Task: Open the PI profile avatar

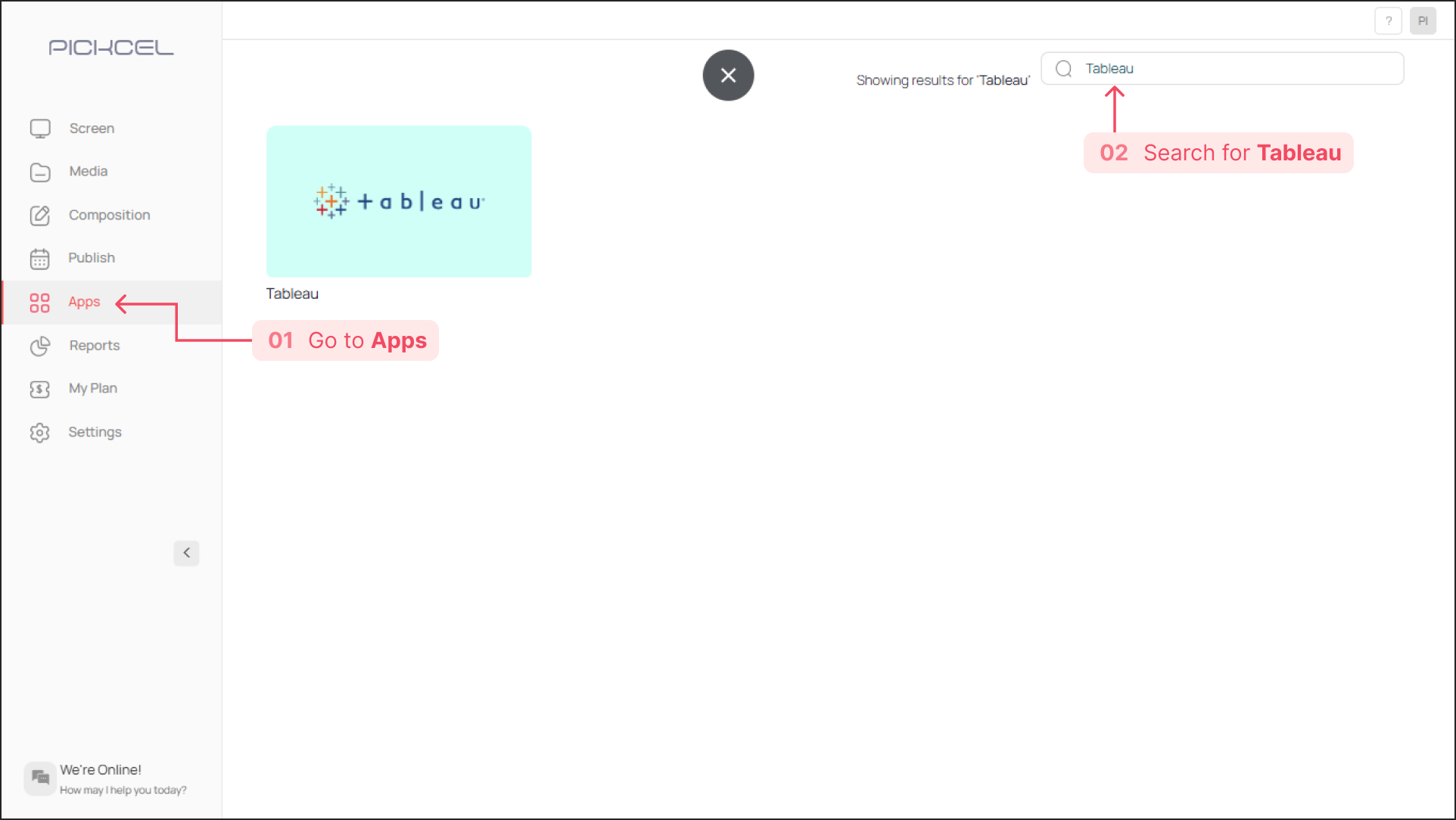Action: tap(1423, 21)
